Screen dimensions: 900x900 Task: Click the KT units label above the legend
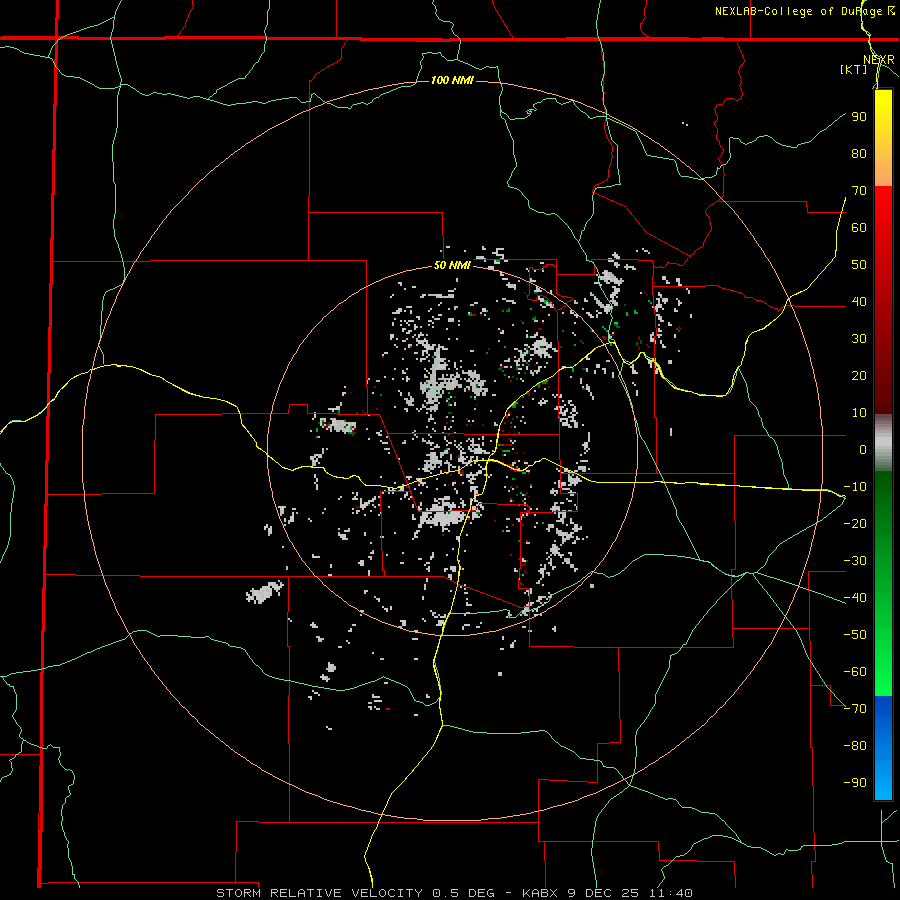[854, 69]
